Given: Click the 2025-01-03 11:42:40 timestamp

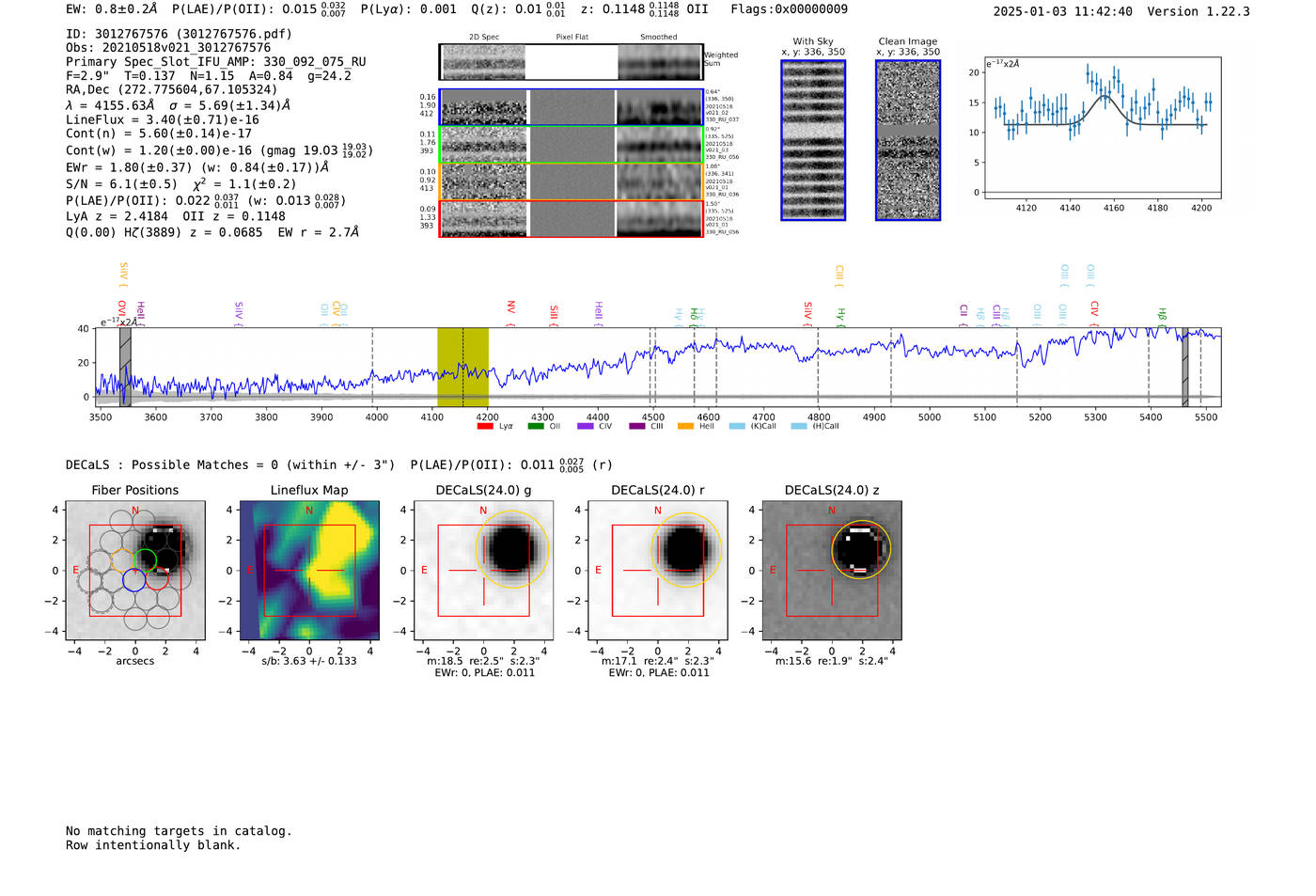Looking at the screenshot, I should 1063,11.
